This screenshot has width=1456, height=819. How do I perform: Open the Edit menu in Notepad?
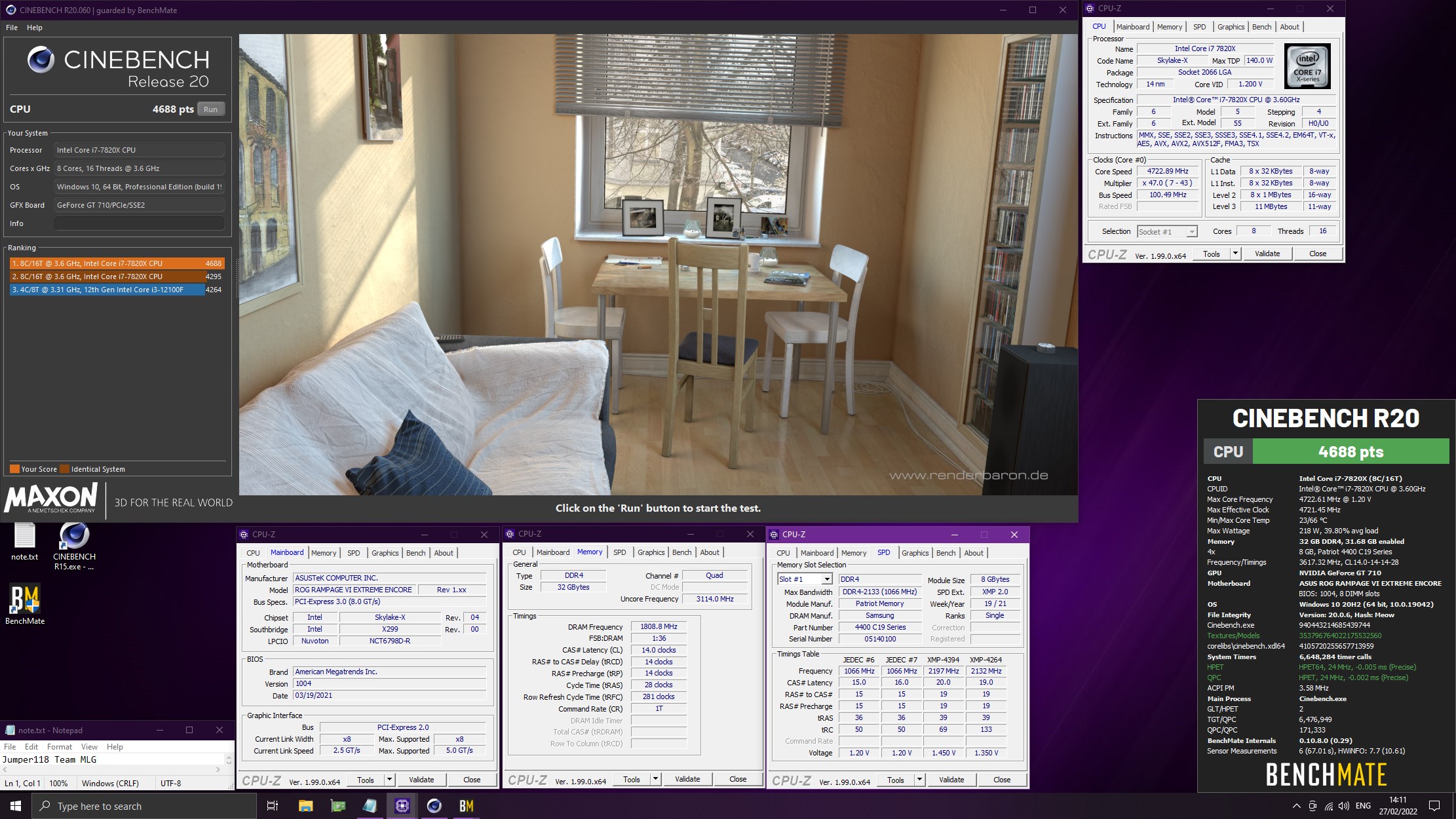tap(31, 747)
